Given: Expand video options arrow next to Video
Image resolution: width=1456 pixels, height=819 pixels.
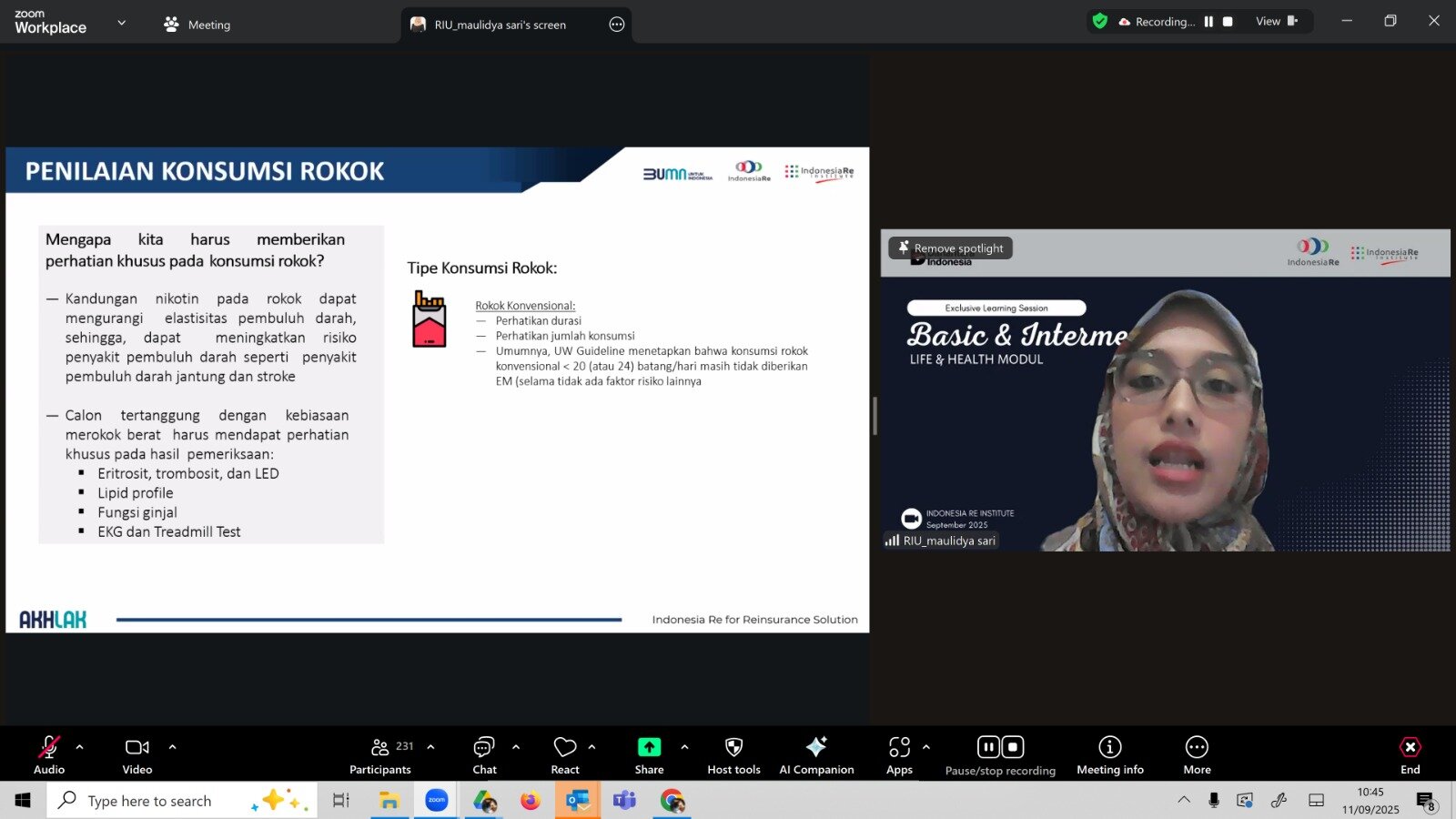Looking at the screenshot, I should [x=172, y=747].
